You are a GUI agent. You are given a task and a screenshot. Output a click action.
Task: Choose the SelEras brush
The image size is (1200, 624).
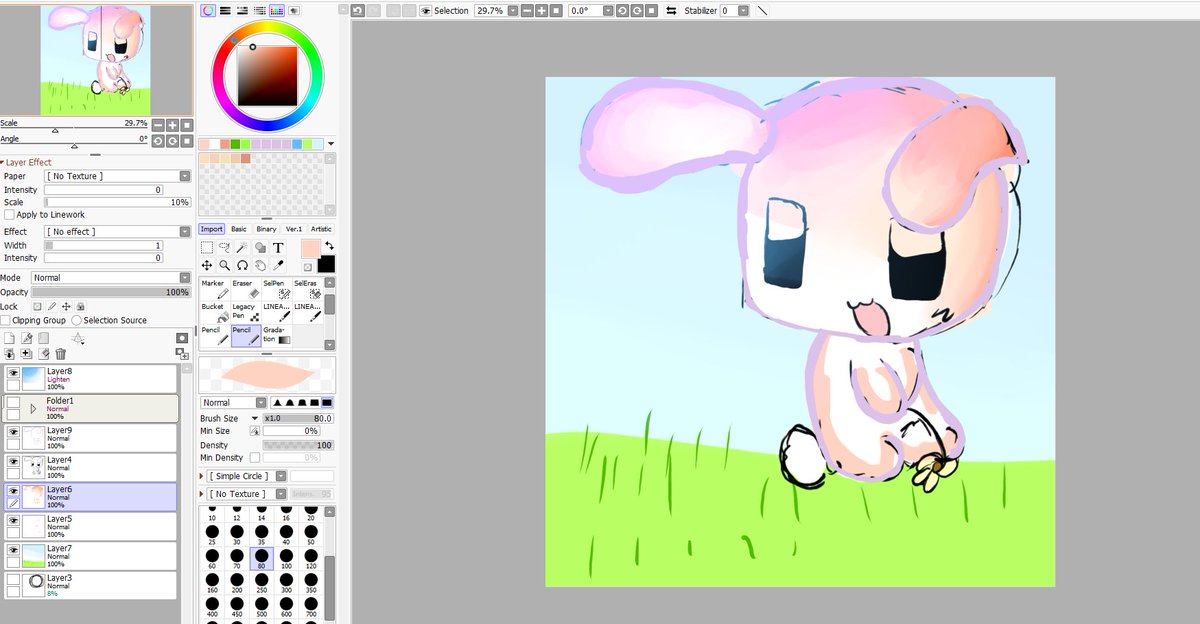coord(308,289)
